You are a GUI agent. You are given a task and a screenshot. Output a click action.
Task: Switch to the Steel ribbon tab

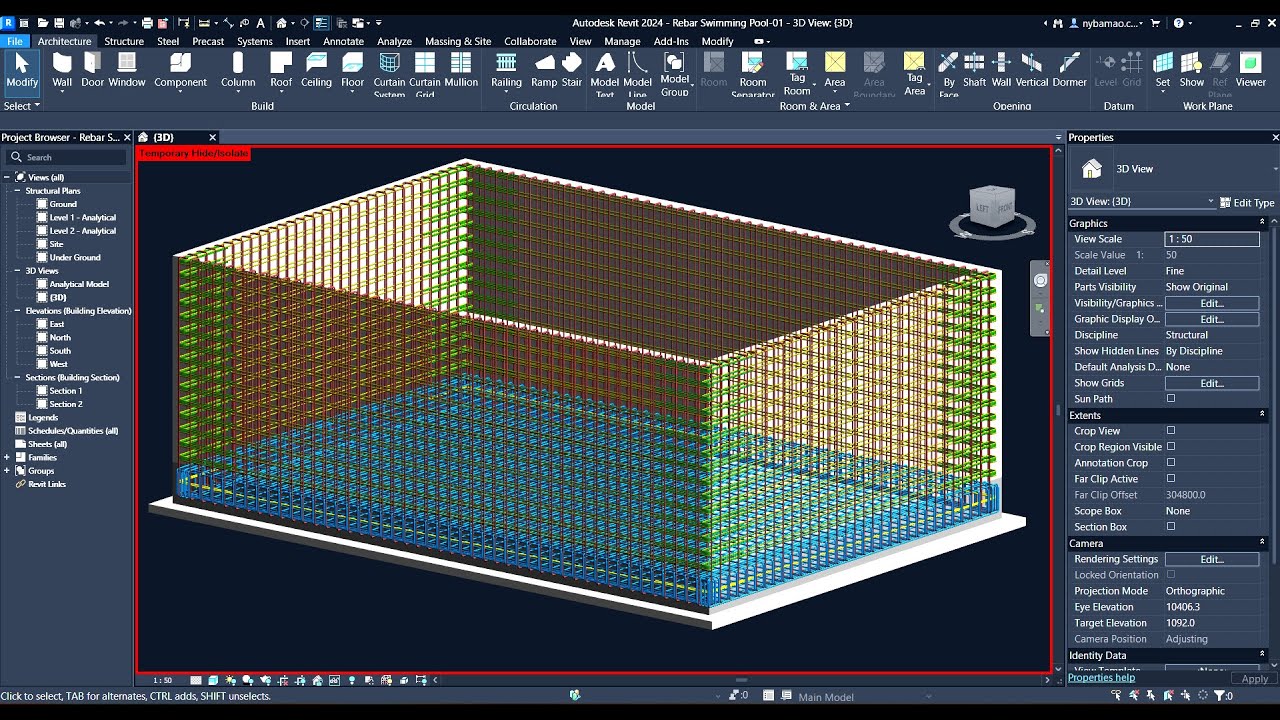(x=168, y=41)
